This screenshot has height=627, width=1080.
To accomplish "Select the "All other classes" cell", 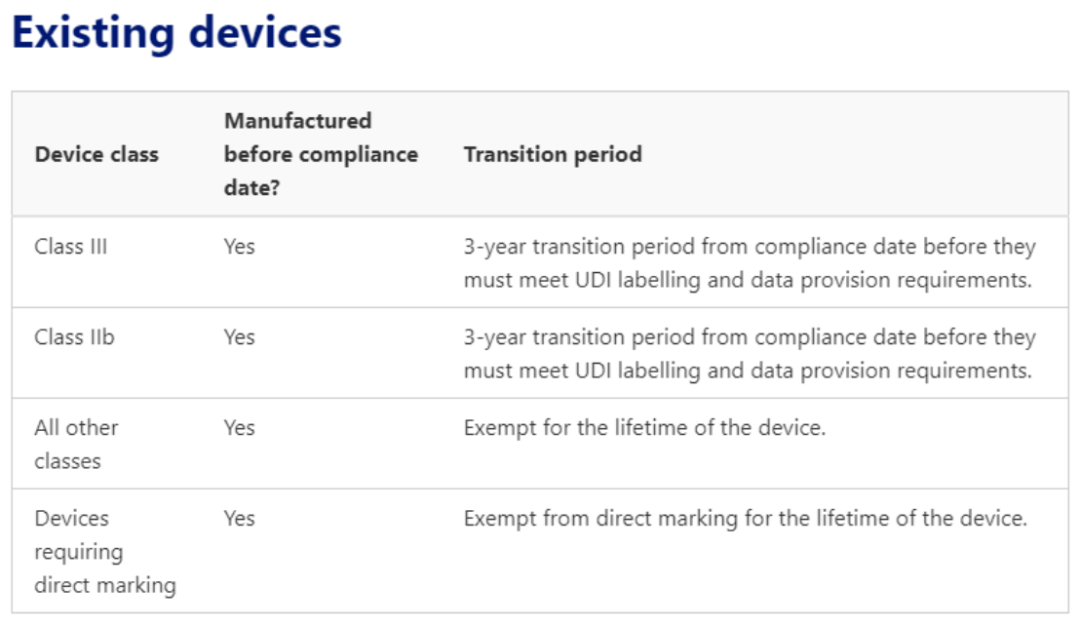I will point(76,444).
